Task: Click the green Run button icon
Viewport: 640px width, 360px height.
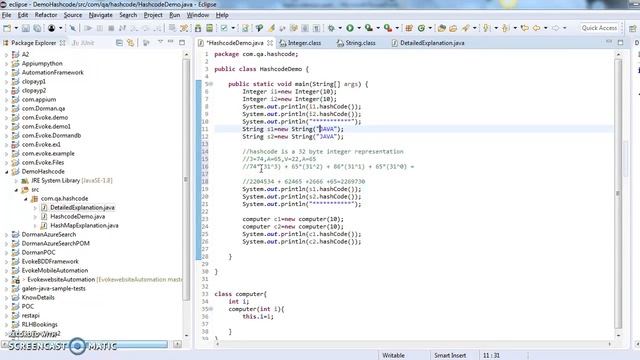Action: click(x=350, y=28)
